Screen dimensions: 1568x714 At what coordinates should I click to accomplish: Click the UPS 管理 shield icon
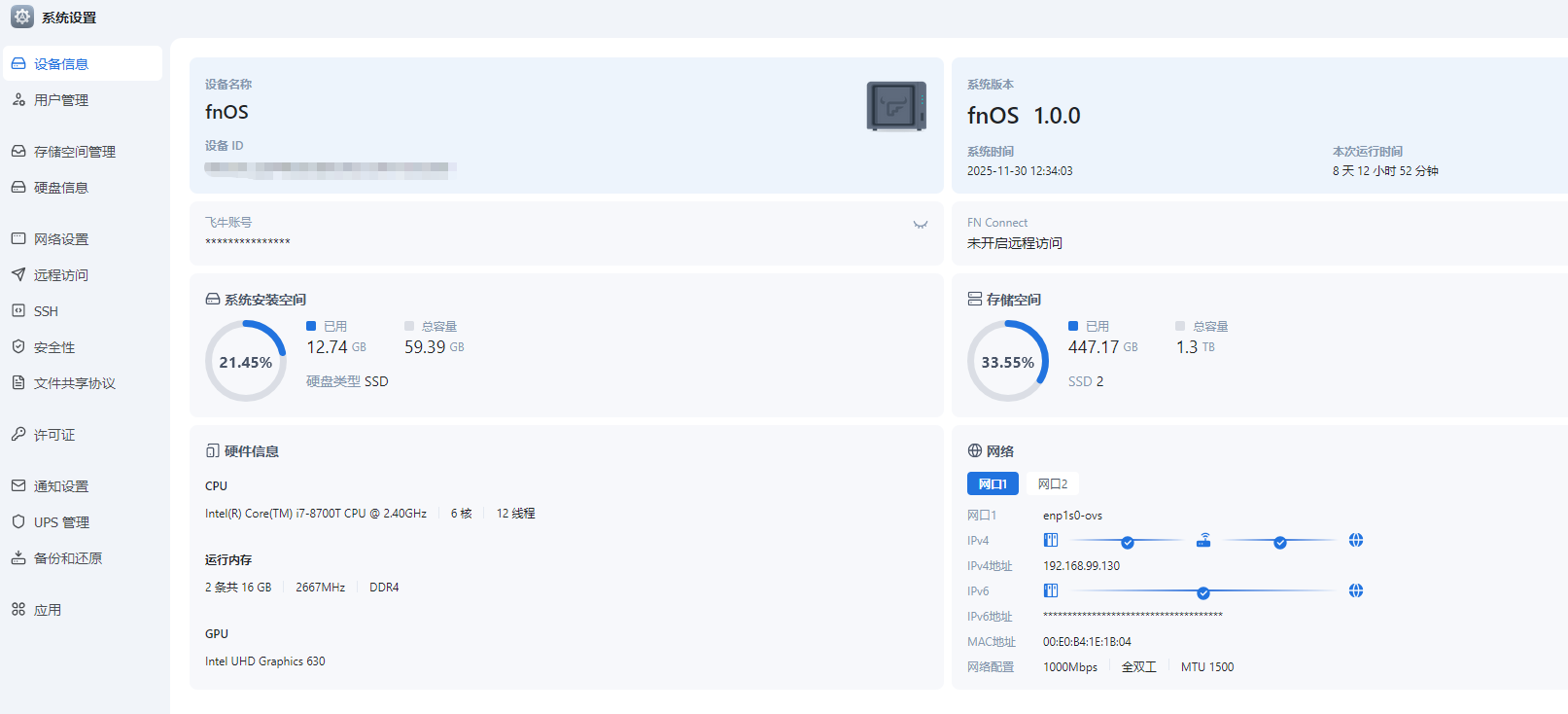18,521
